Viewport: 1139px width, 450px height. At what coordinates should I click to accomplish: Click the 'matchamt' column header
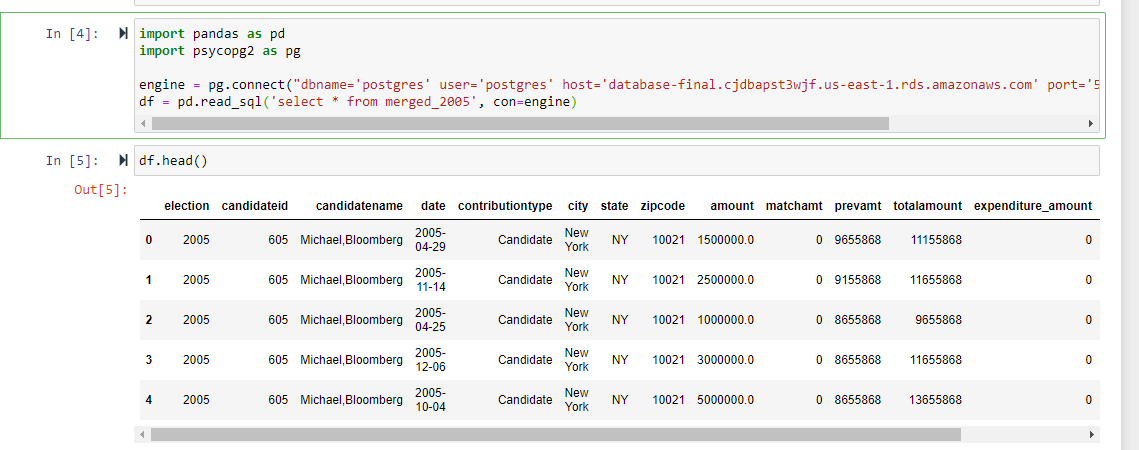(x=794, y=206)
